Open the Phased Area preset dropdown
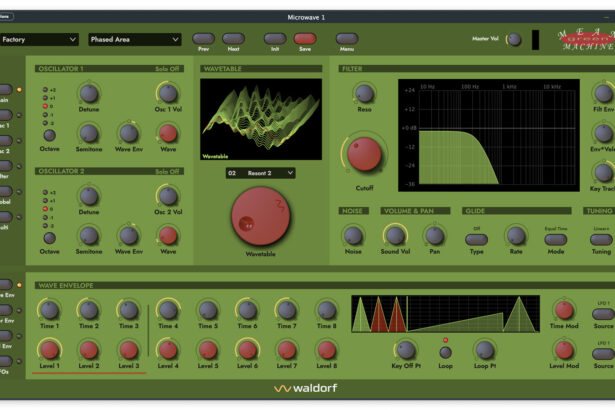 [x=135, y=40]
